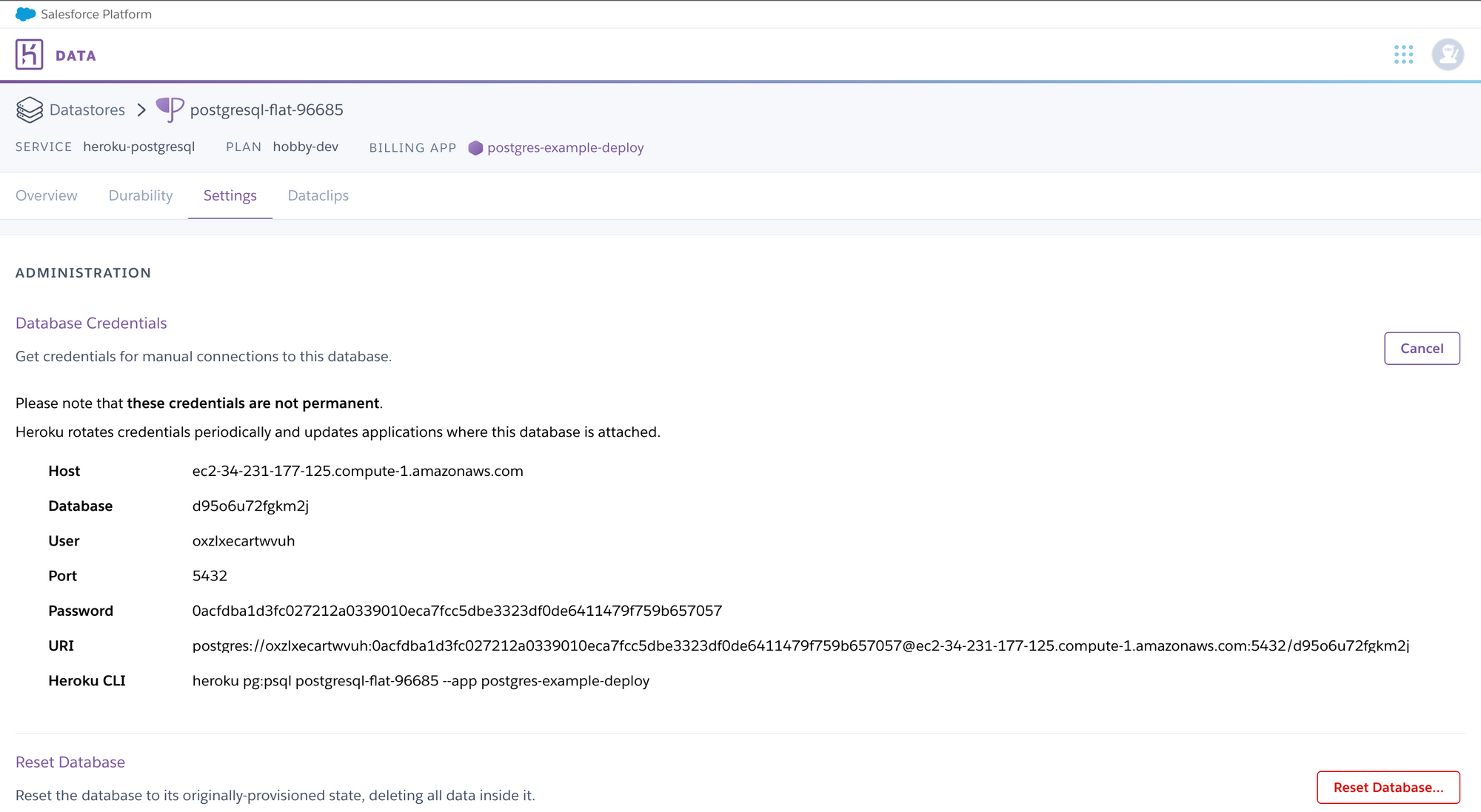Click the purple hexagon billing app icon
This screenshot has height=812, width=1481.
tap(475, 148)
